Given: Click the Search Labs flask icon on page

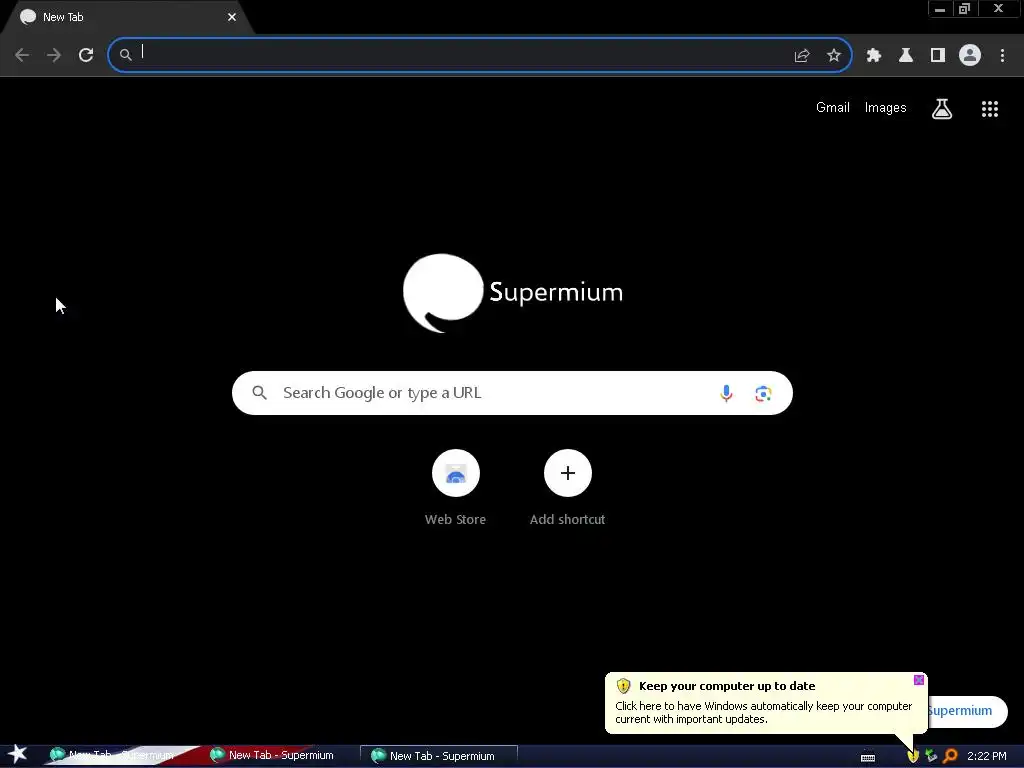Looking at the screenshot, I should pos(942,109).
